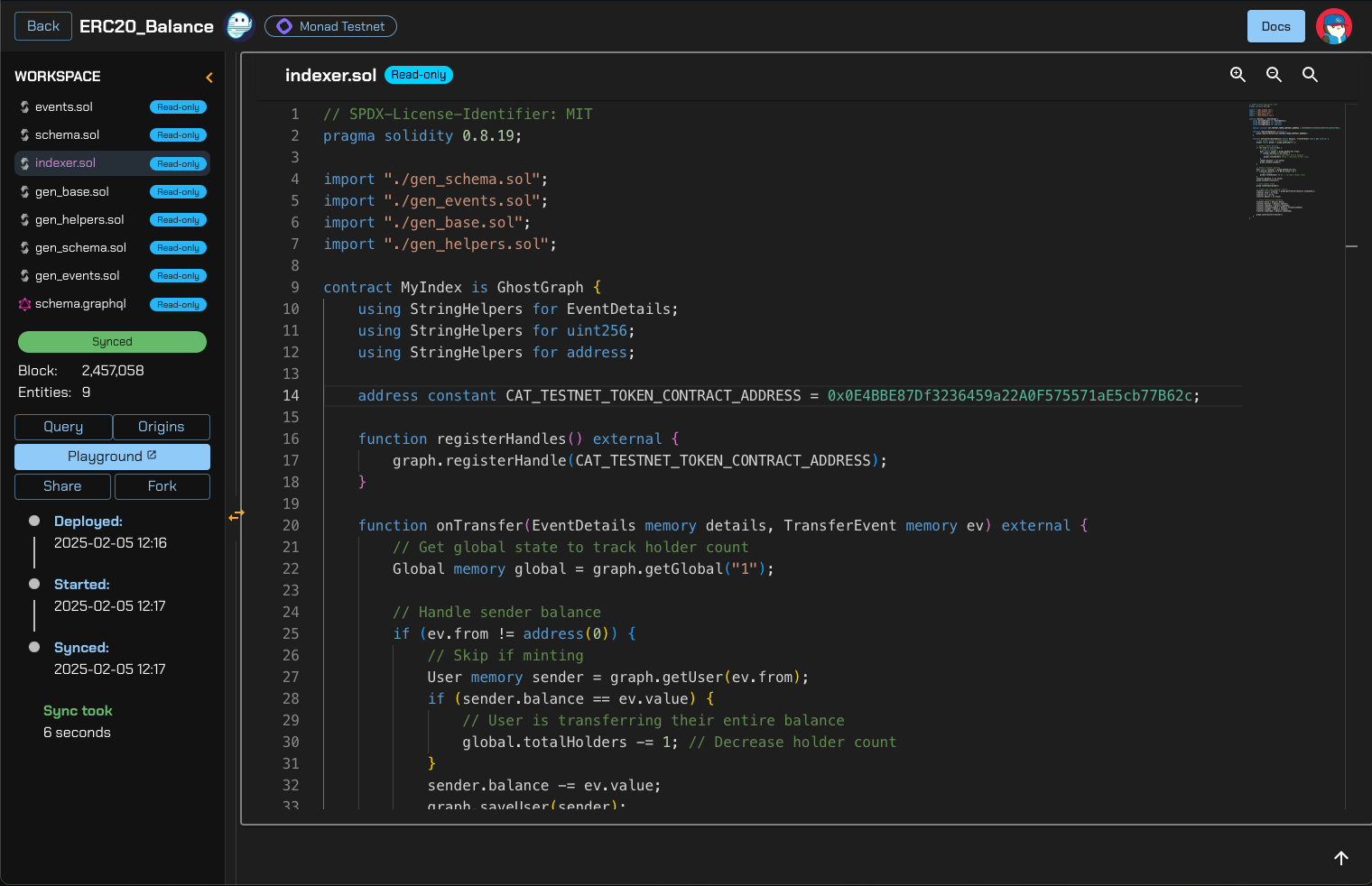Screen dimensions: 1372x886
Task: Click the ghost logo next to ERC20_Balance
Action: point(238,24)
